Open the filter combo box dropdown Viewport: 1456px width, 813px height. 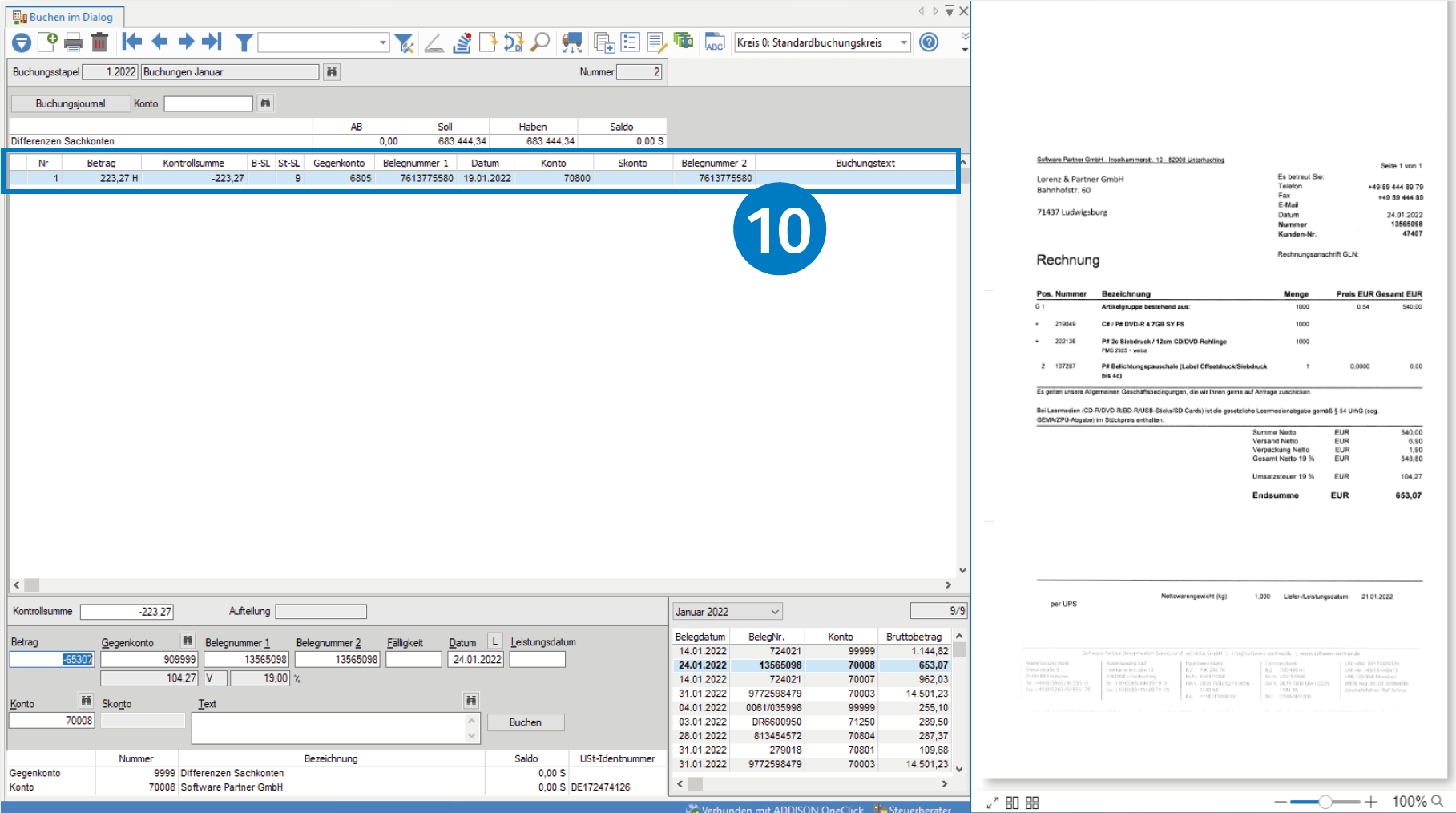tap(383, 42)
